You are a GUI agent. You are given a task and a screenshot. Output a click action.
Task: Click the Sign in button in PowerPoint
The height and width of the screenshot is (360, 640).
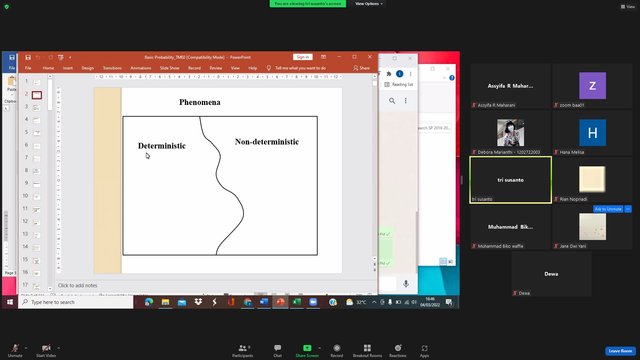click(x=302, y=57)
